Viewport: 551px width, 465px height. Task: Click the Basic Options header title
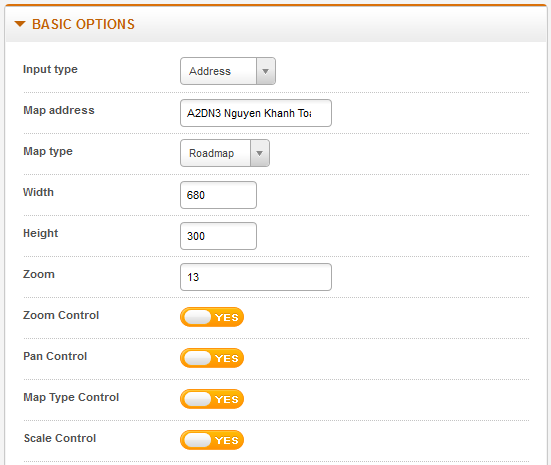(83, 24)
